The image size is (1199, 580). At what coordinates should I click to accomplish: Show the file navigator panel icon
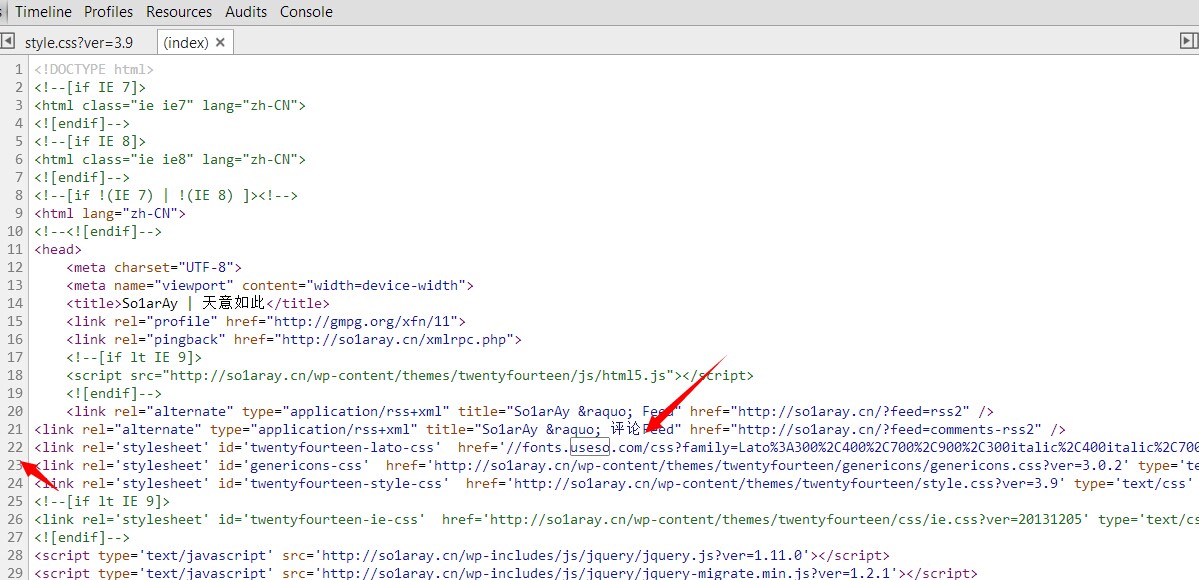[x=7, y=41]
